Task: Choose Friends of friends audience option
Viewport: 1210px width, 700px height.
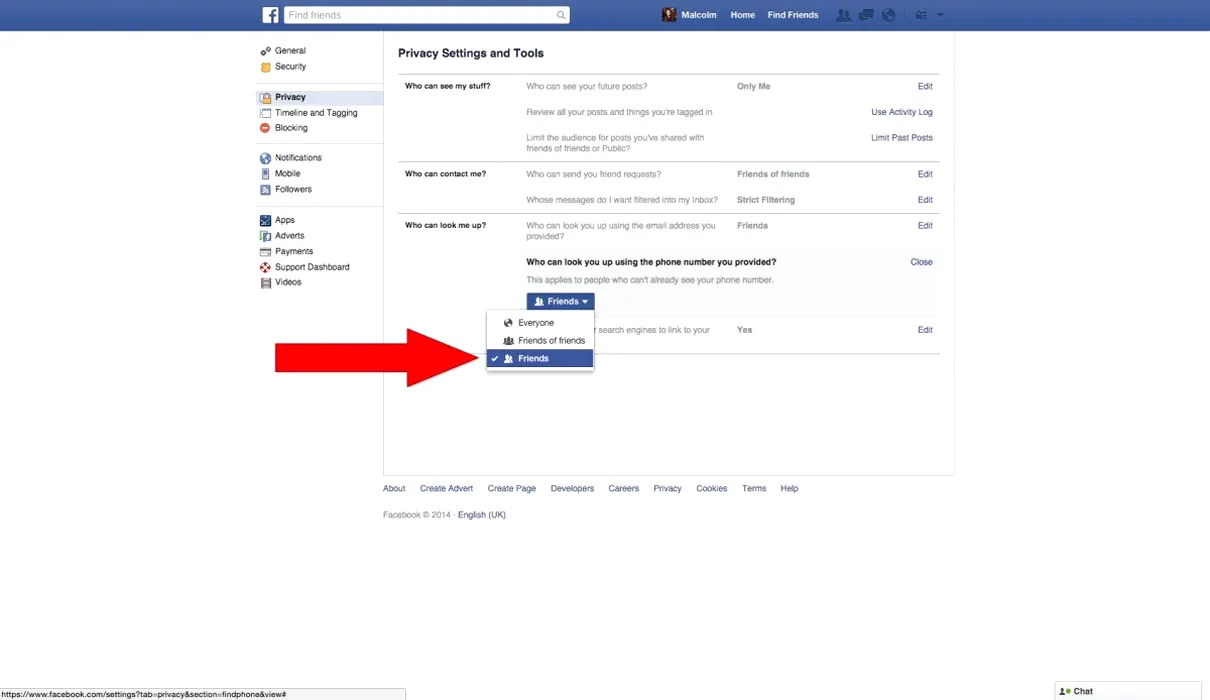Action: pos(551,341)
